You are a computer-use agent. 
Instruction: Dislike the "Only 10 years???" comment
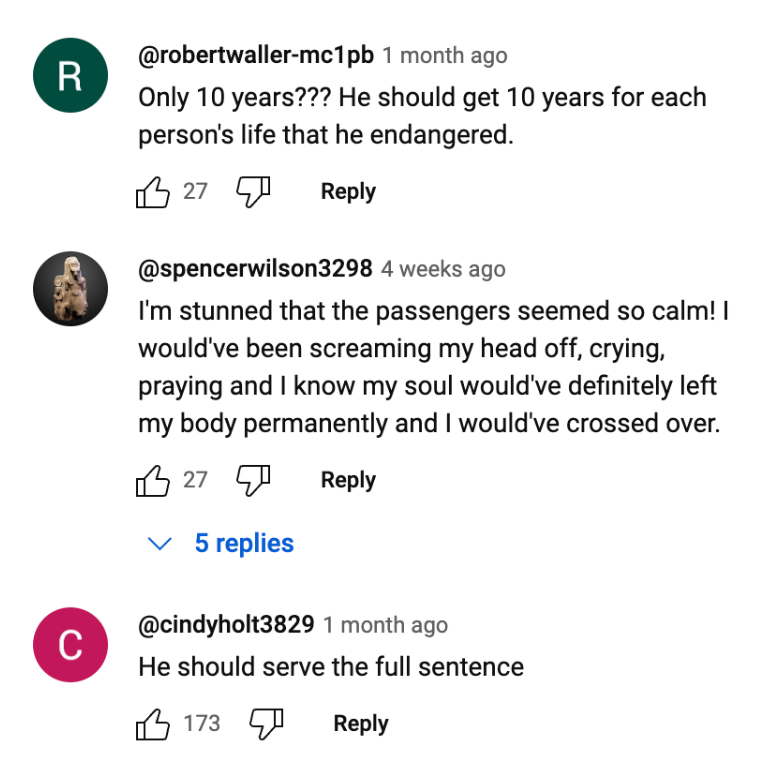point(253,192)
